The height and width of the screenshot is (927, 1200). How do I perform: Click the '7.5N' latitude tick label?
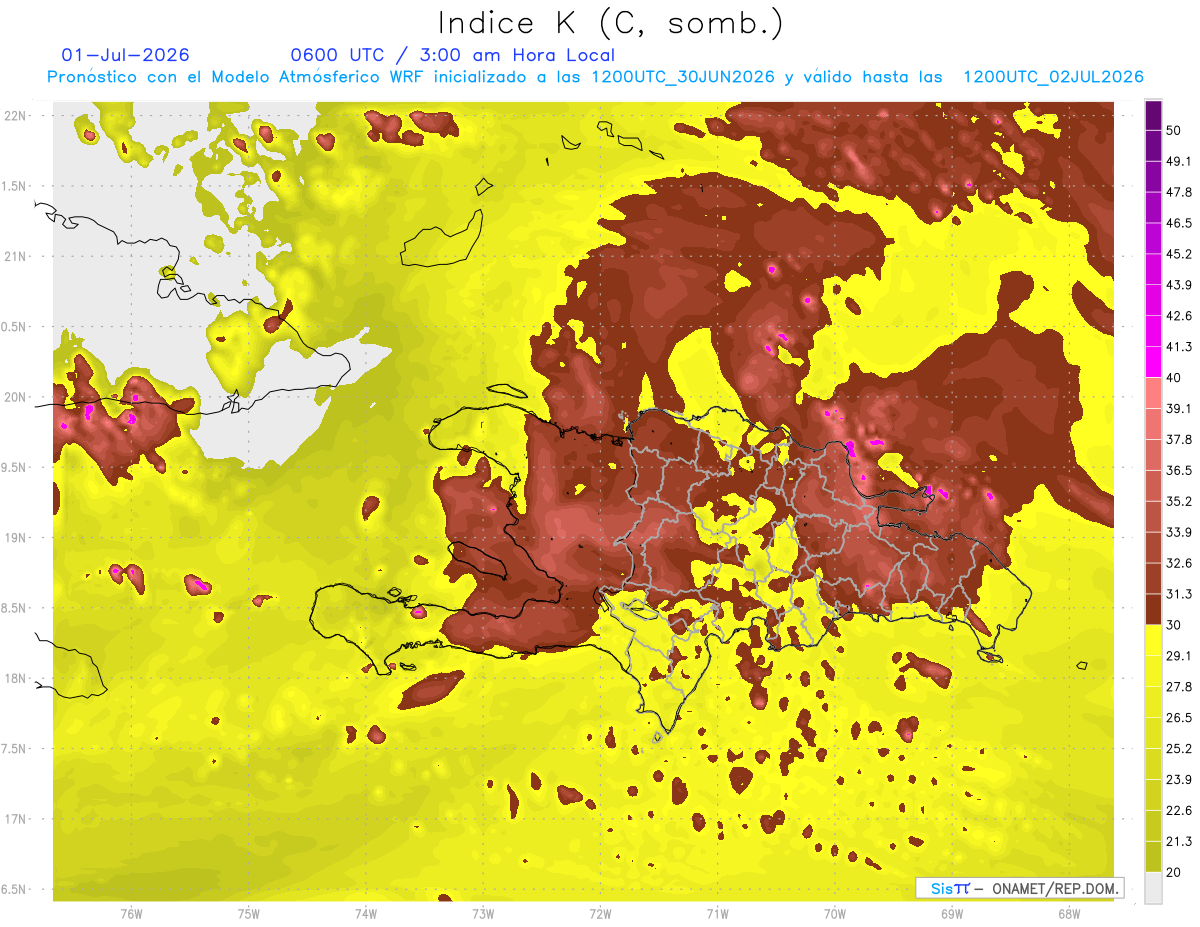16,749
